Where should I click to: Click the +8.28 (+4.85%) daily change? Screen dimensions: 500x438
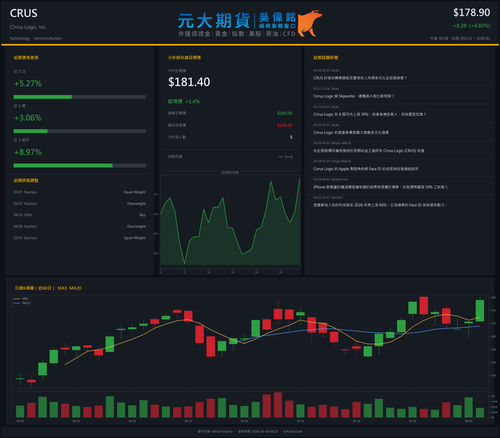[471, 26]
